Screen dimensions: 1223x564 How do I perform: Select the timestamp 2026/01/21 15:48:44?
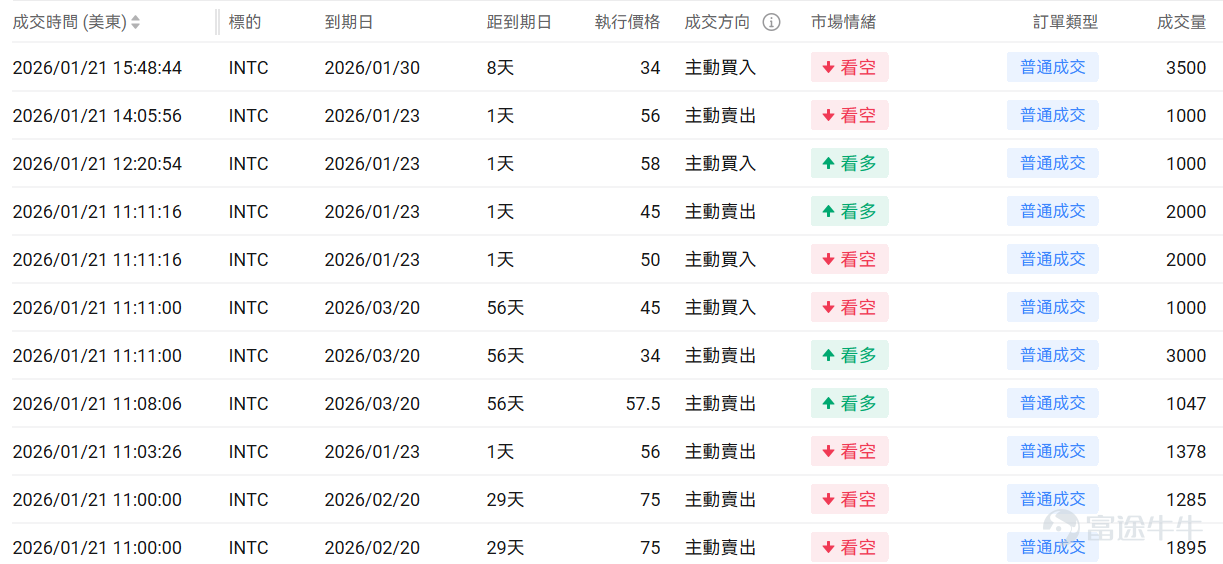pos(97,68)
